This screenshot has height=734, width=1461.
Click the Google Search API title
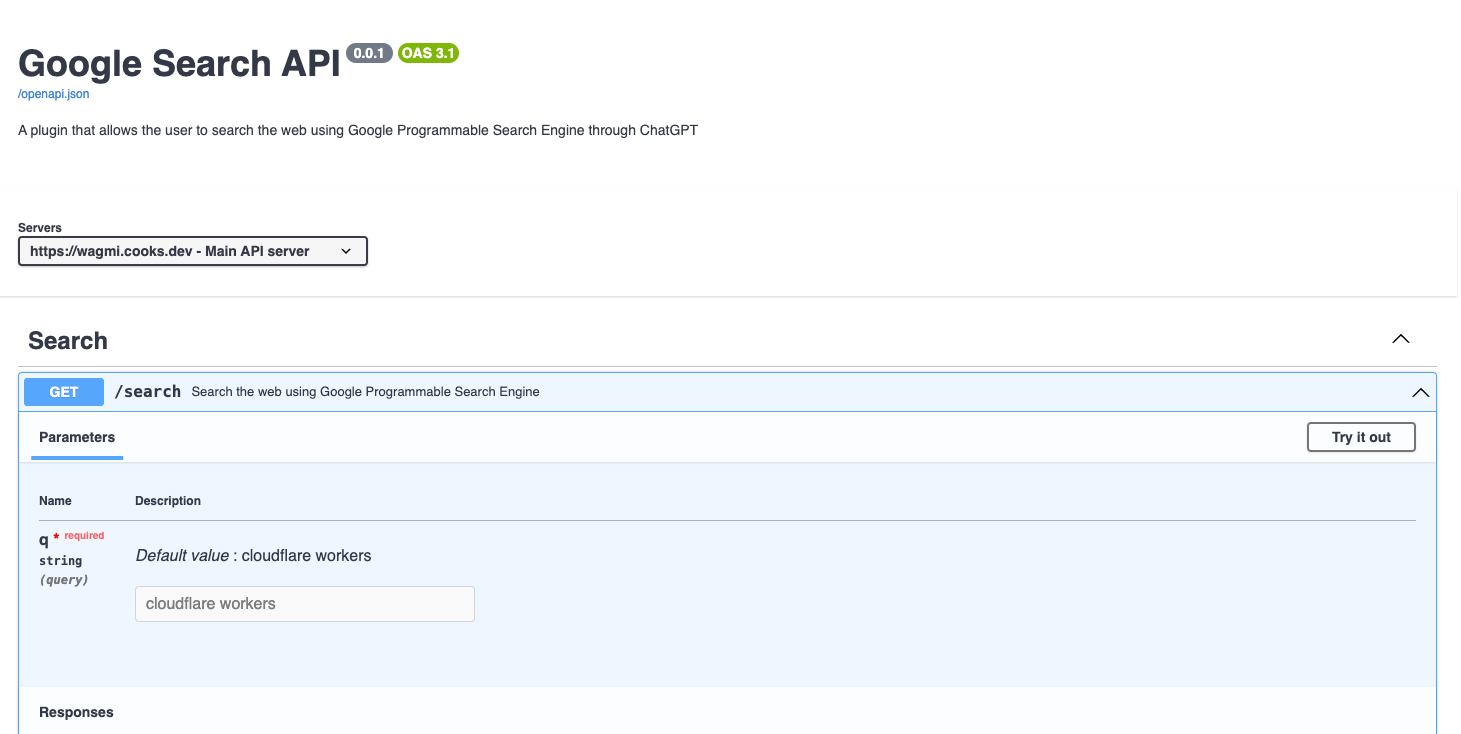click(178, 63)
